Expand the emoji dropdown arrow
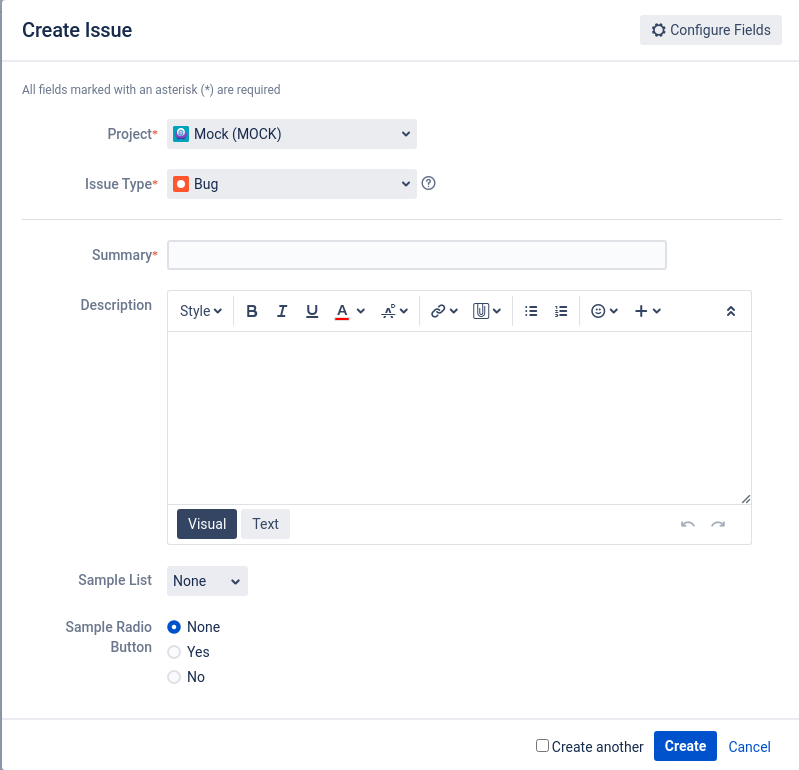Image resolution: width=799 pixels, height=770 pixels. (614, 311)
